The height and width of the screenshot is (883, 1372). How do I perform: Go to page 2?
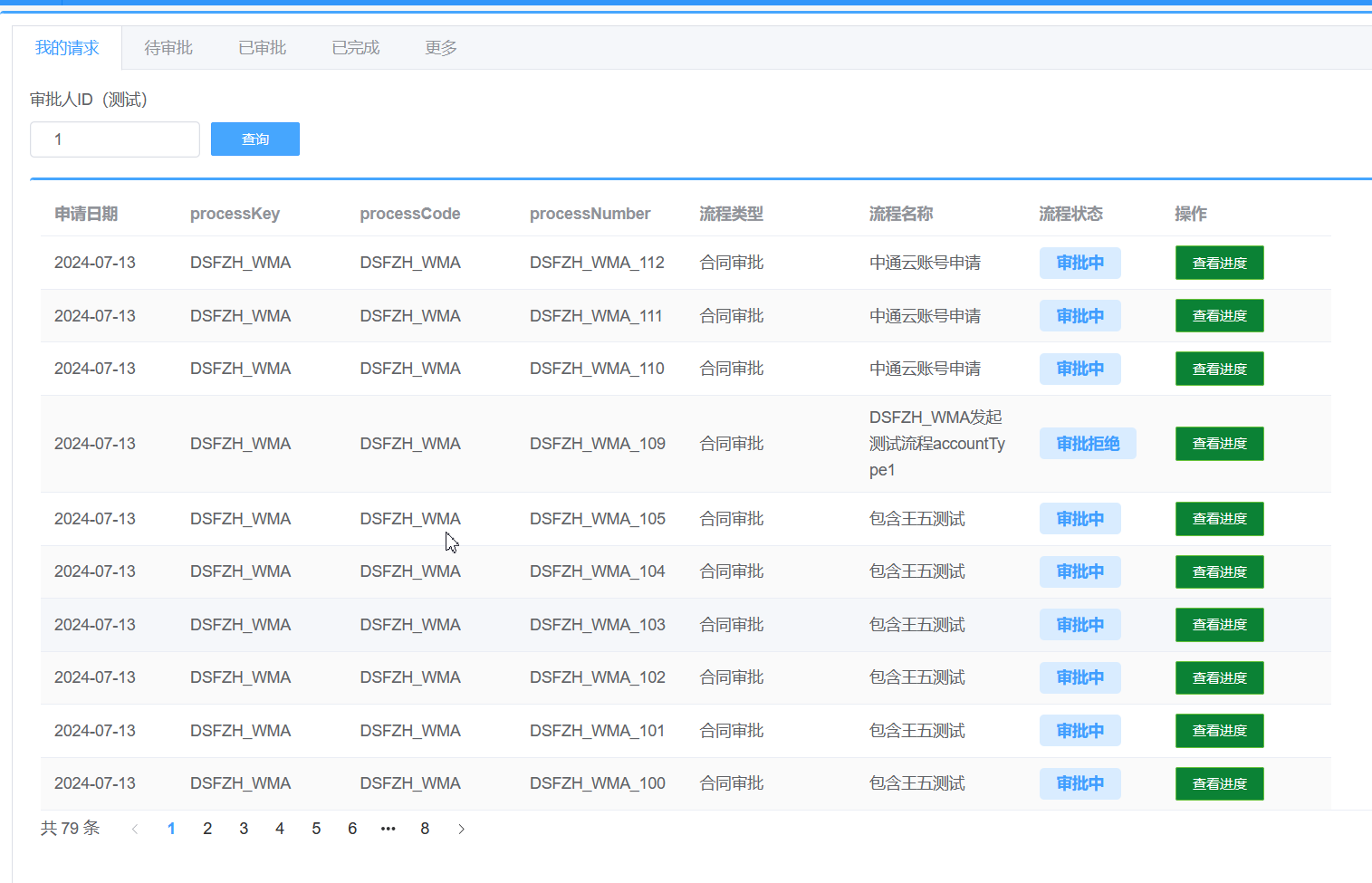click(207, 829)
